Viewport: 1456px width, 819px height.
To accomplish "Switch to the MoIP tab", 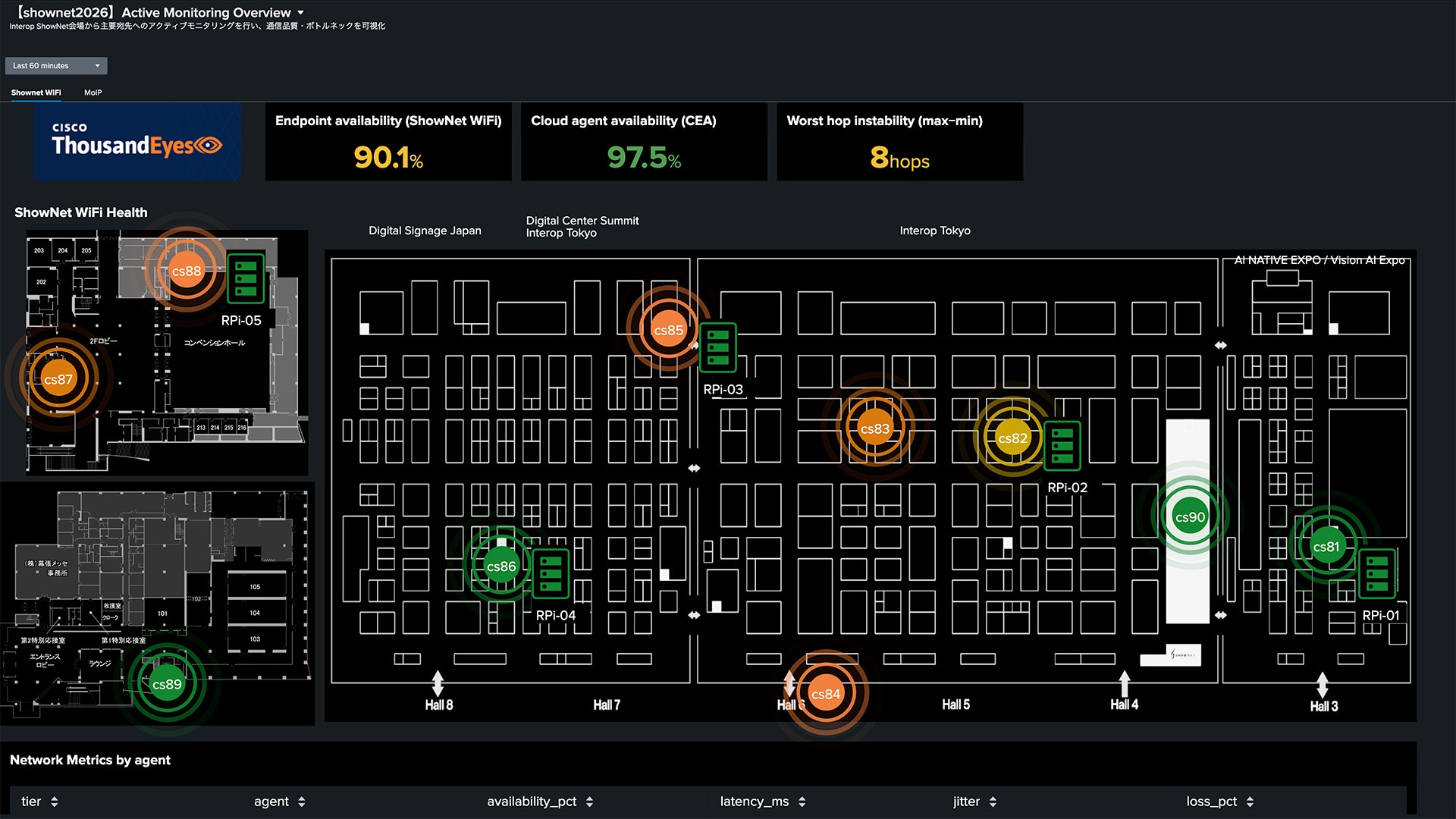I will tap(93, 93).
